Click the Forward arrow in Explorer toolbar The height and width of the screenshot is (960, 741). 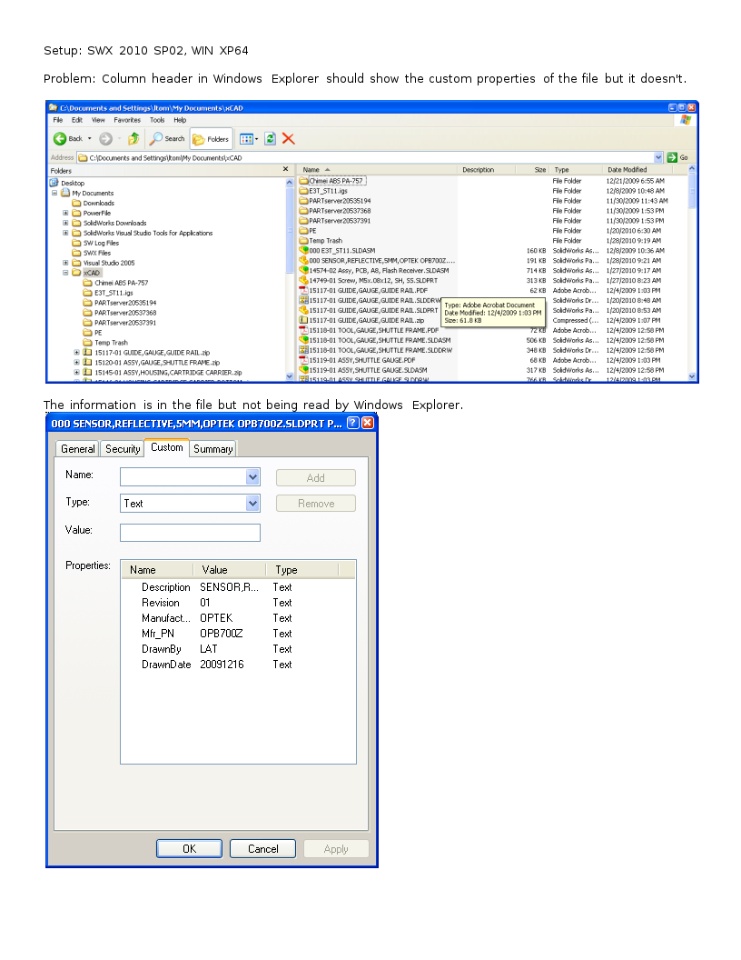(105, 139)
